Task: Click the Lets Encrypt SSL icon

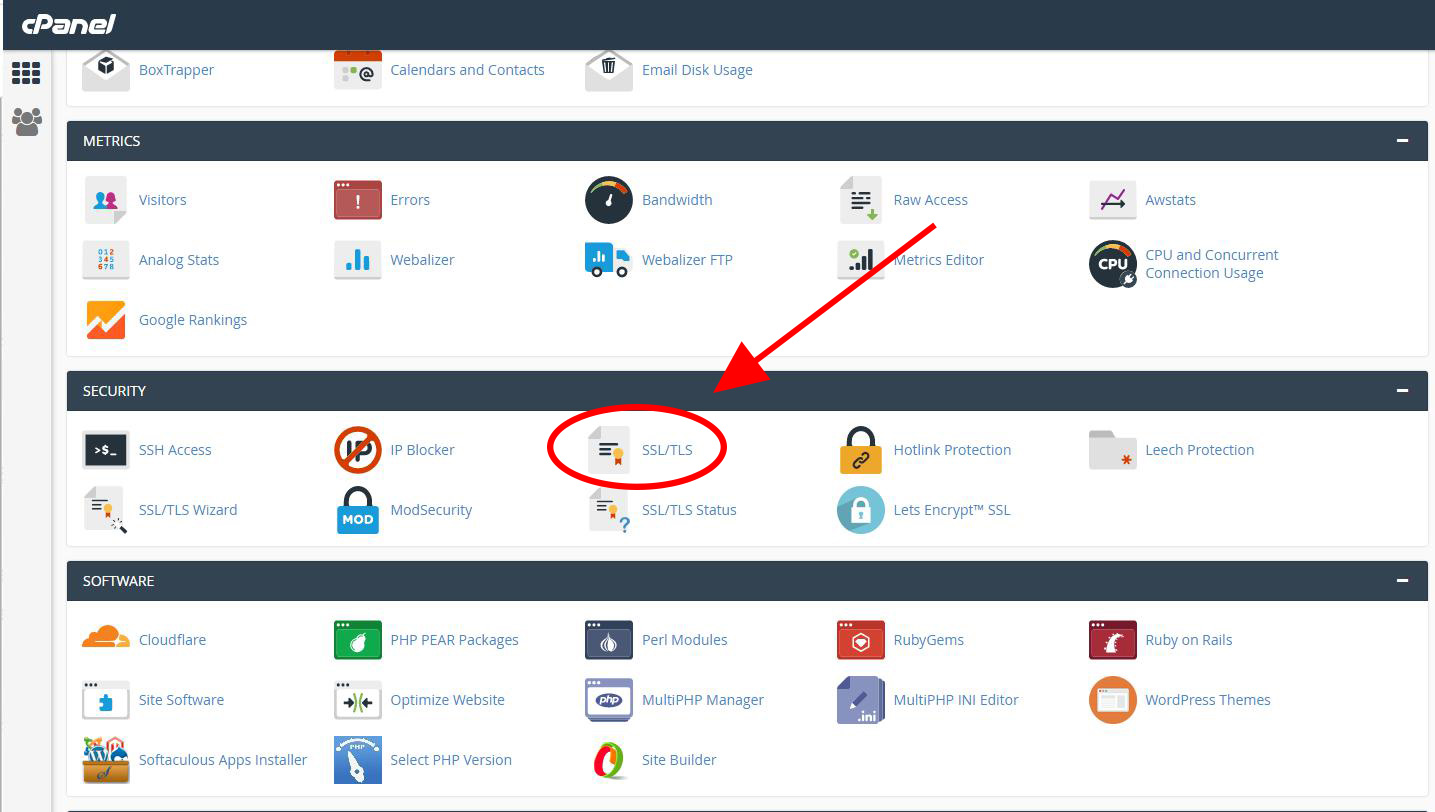Action: (861, 510)
